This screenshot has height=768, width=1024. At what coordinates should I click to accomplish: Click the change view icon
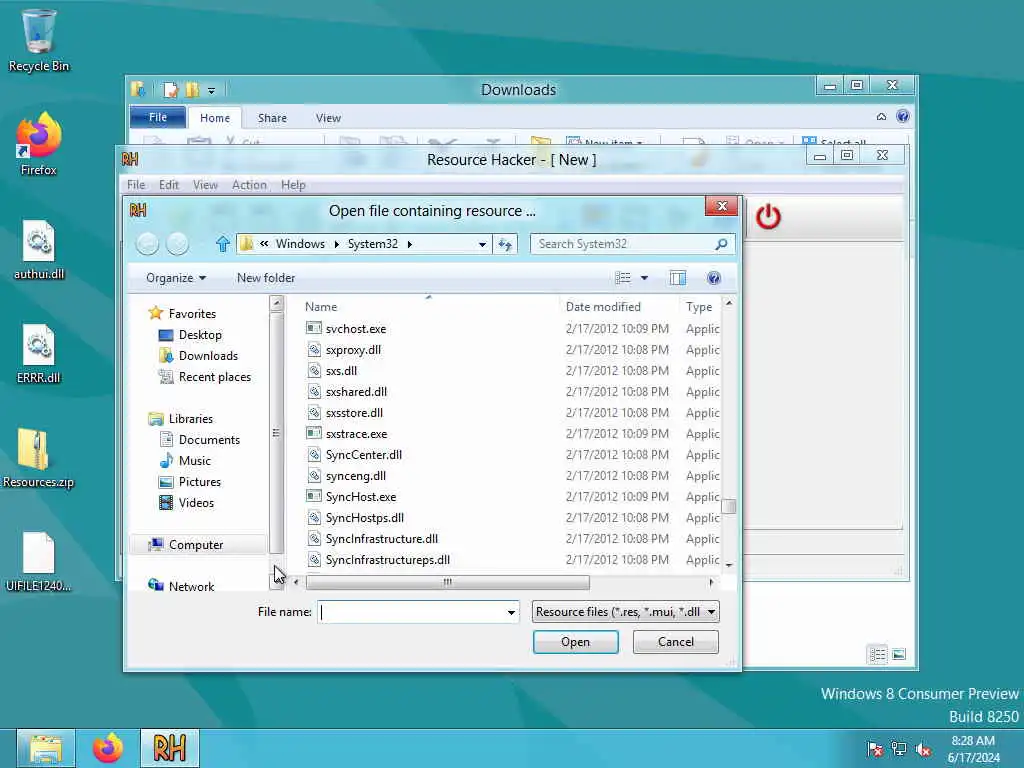pos(623,278)
